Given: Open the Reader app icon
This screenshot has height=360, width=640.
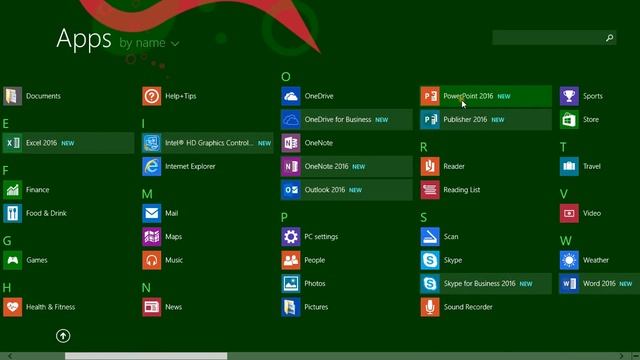Looking at the screenshot, I should point(430,166).
